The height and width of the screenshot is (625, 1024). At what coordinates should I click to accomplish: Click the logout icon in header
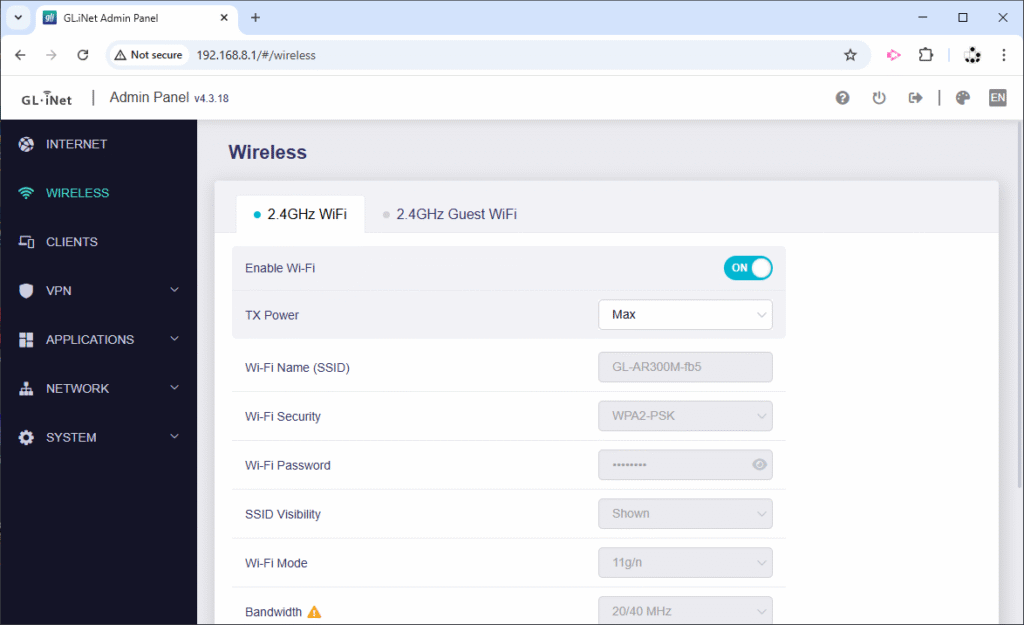click(x=914, y=98)
